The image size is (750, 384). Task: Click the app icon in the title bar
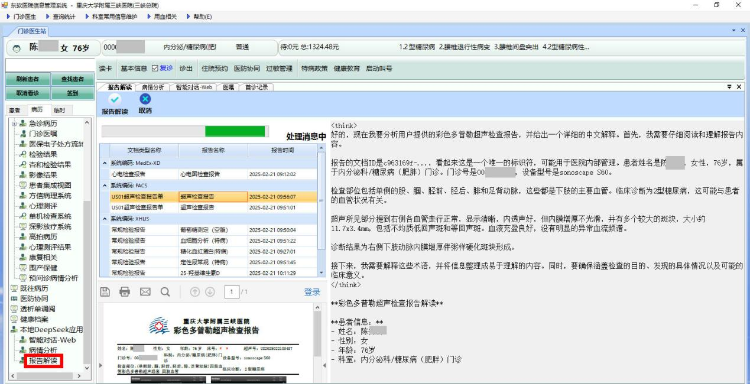pos(5,5)
